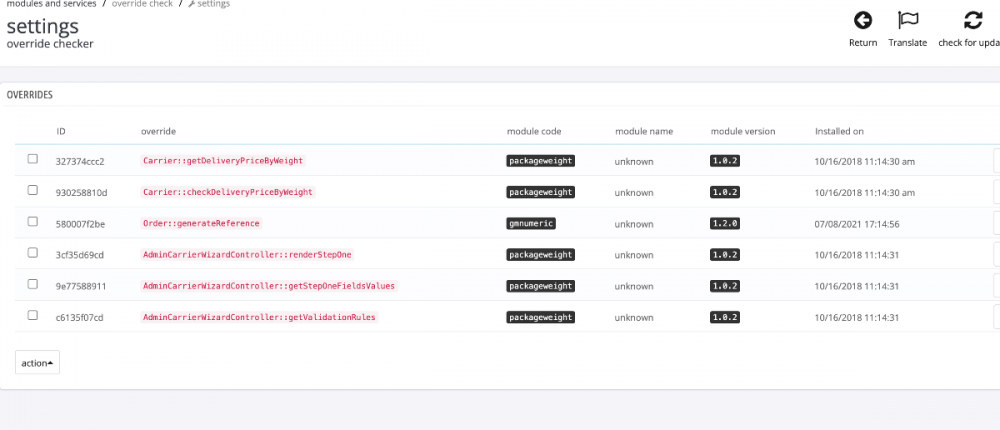
Task: Click the 'module code' column header
Action: point(534,131)
